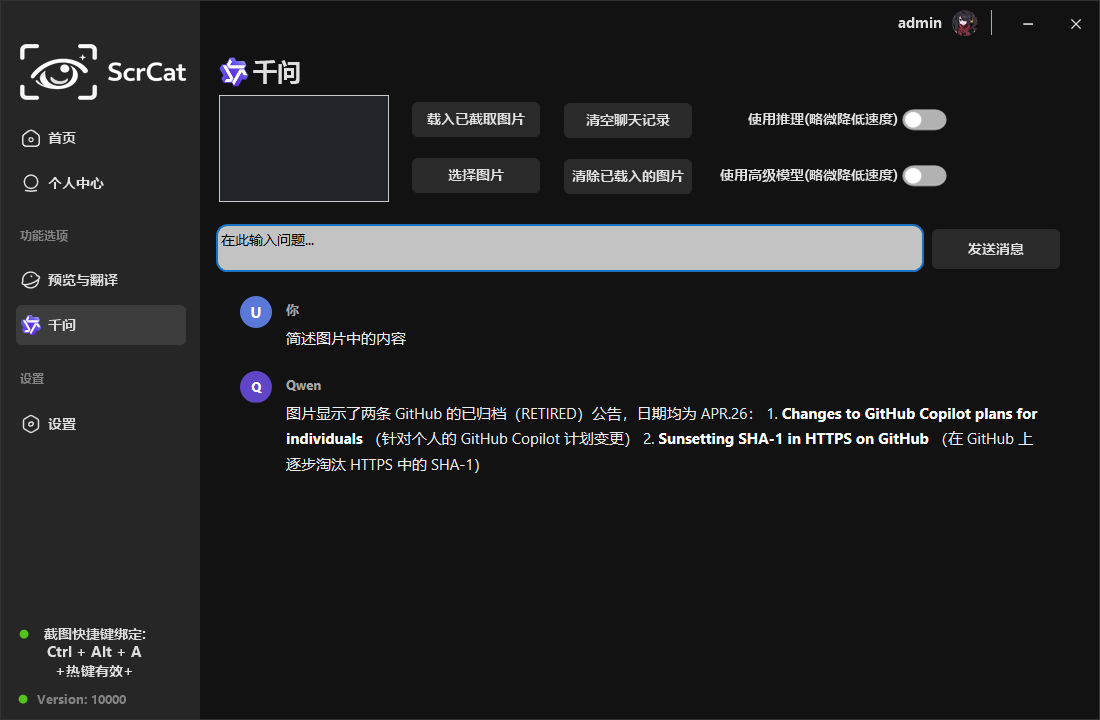
Task: Click the 截图快捷键绑定 label
Action: 95,634
